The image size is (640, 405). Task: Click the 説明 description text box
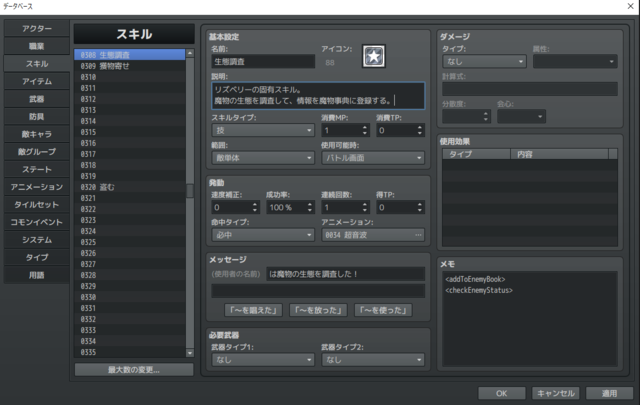[318, 96]
